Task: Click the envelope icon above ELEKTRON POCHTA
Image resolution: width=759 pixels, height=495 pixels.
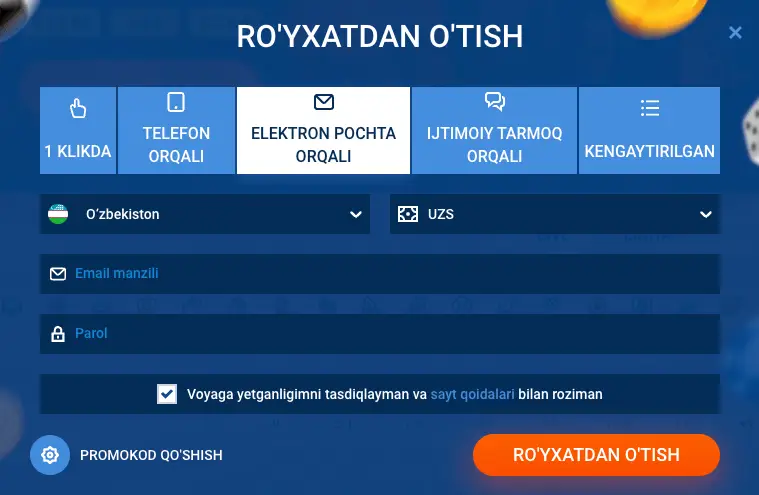Action: coord(324,102)
